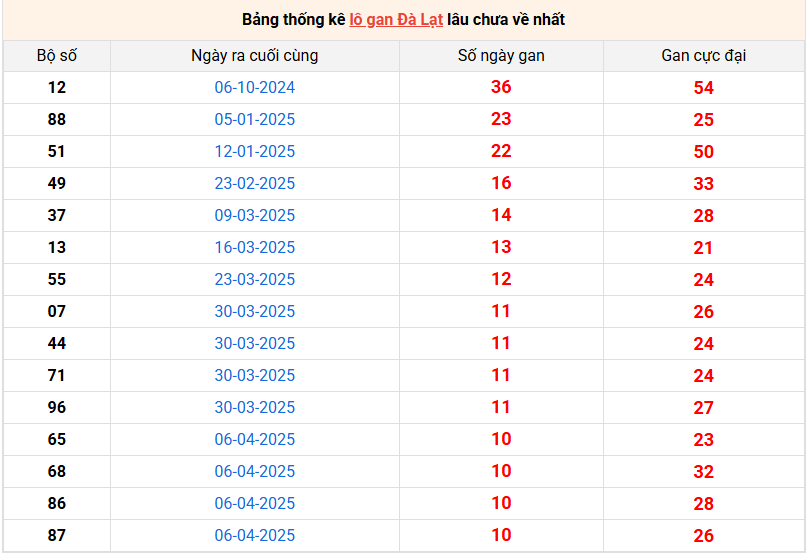Select the max gan value 50
Screen dimensions: 809x554
[704, 152]
